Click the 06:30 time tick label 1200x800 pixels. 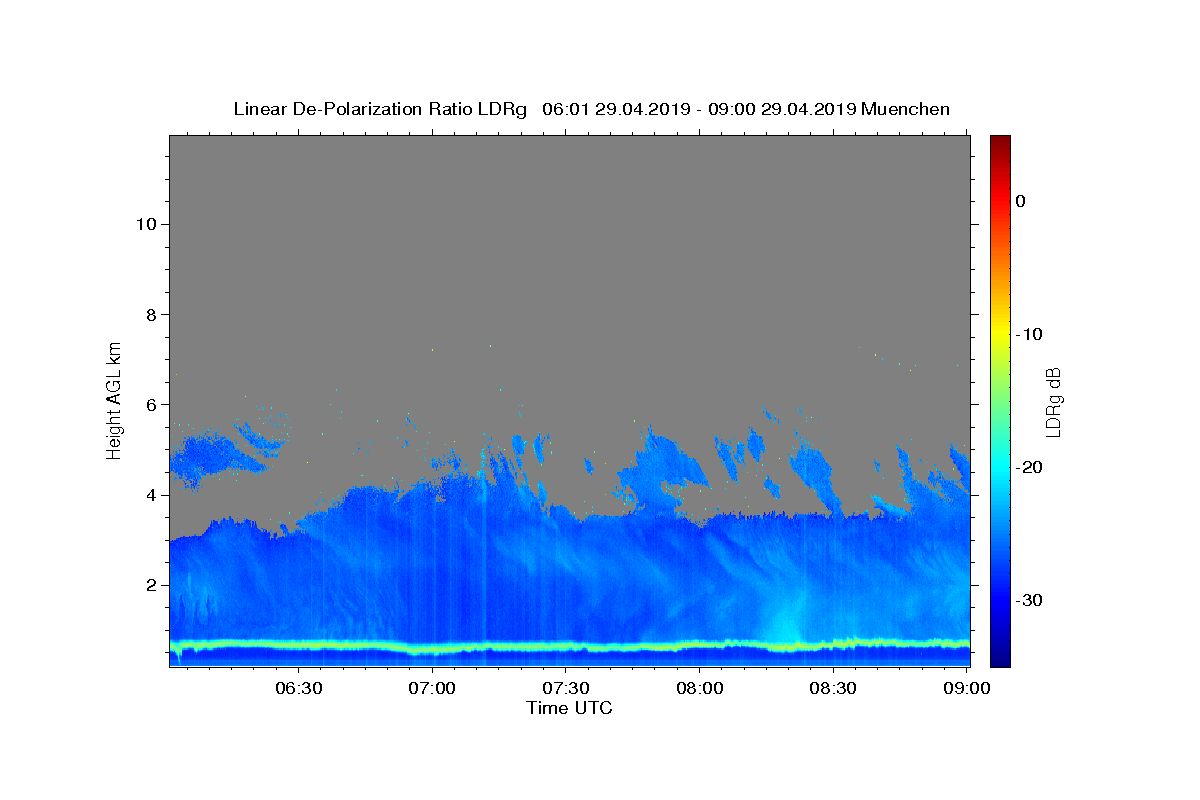point(298,688)
